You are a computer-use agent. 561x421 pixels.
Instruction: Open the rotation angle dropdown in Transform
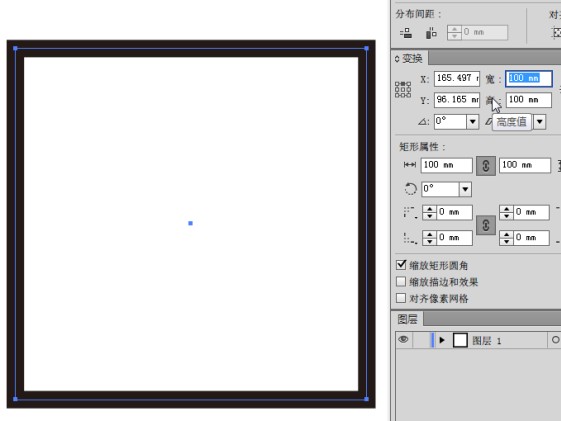(x=473, y=122)
